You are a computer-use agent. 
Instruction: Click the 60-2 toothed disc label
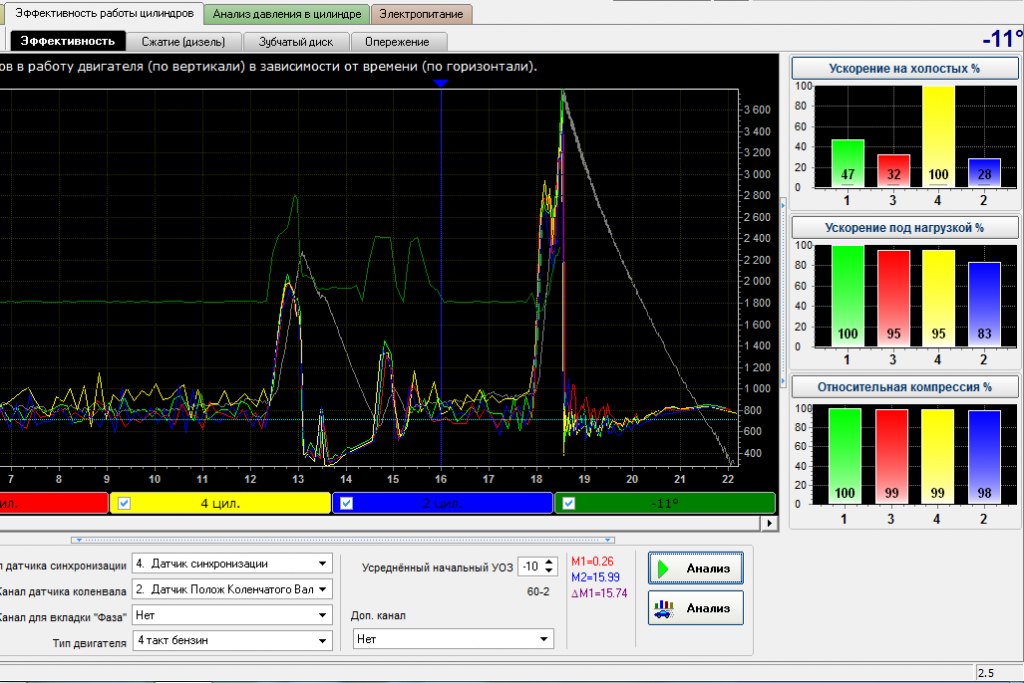pyautogui.click(x=538, y=592)
